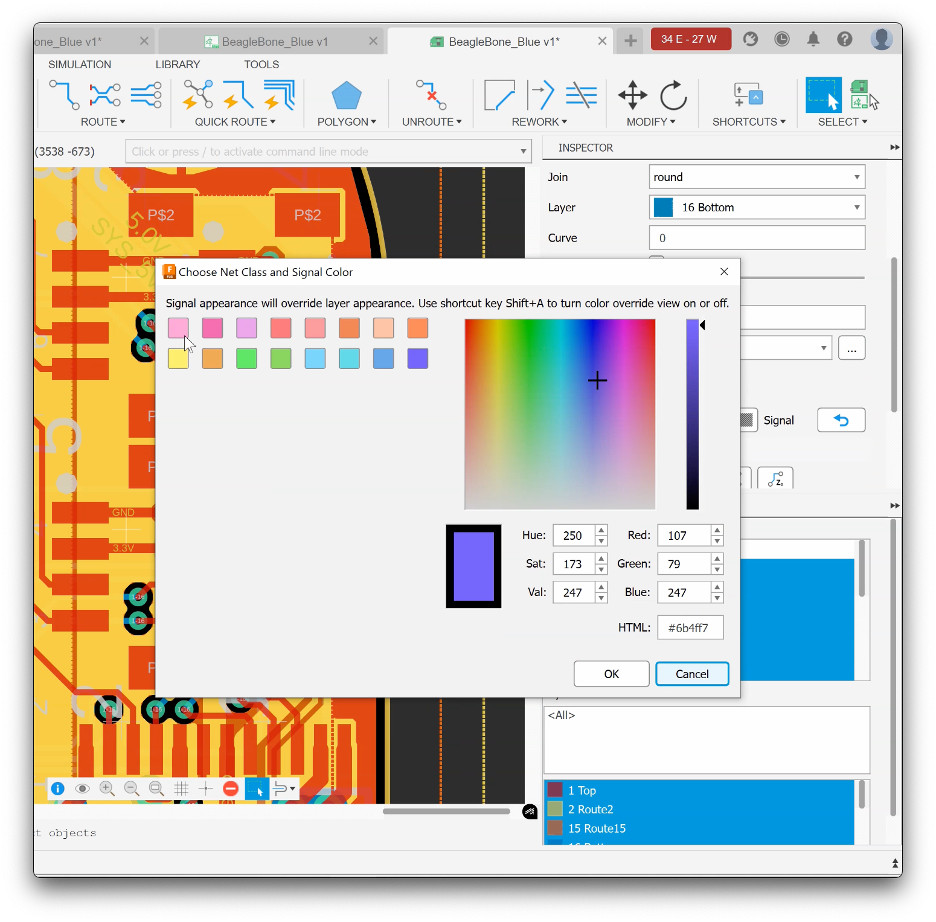Open the wire bend style dropdown arrow
Screen dimensions: 936x922
[292, 789]
